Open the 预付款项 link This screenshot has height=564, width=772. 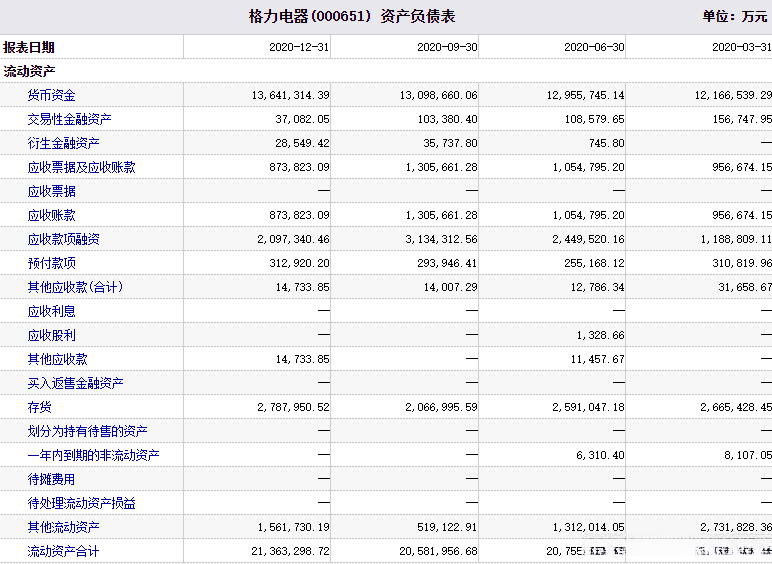51,263
